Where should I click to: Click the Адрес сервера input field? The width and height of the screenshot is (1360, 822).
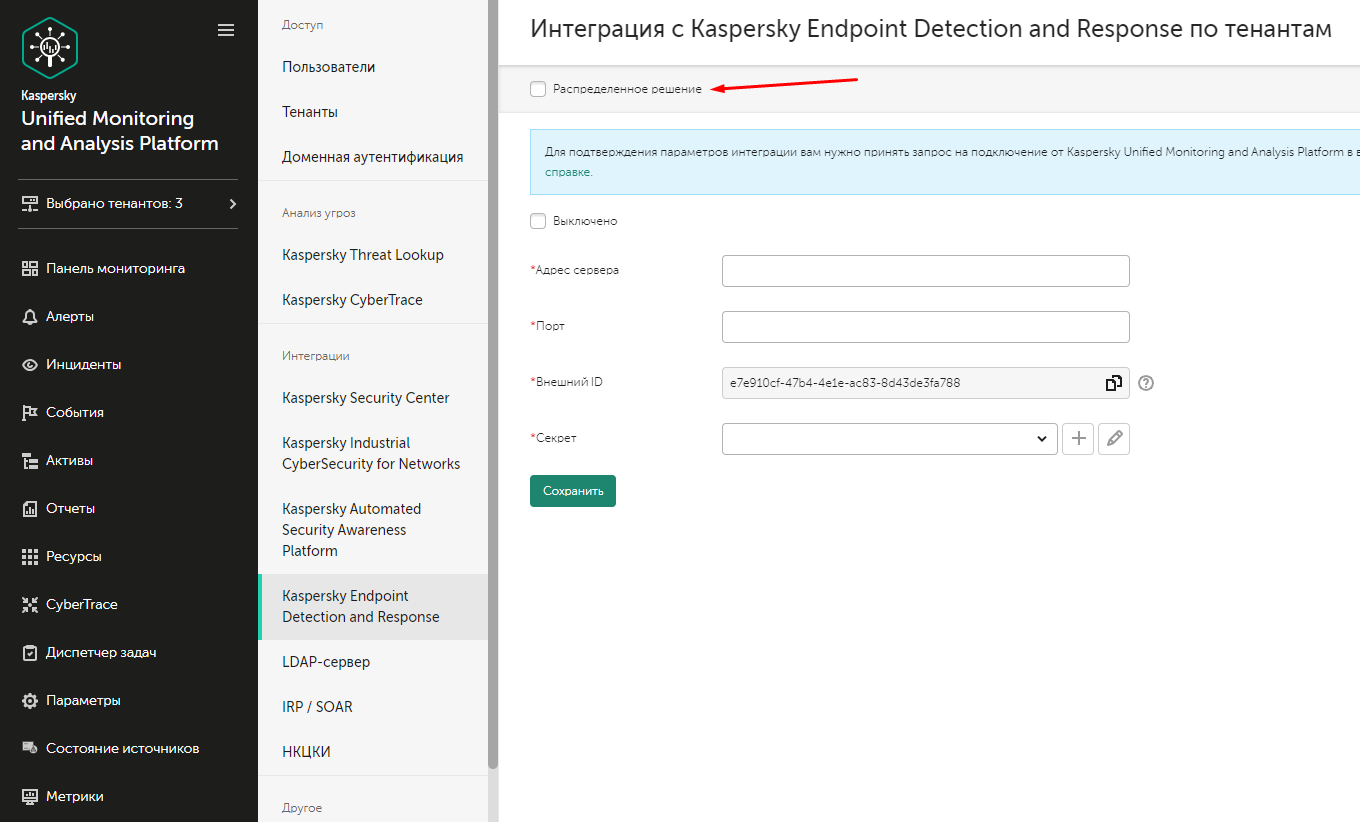tap(926, 271)
